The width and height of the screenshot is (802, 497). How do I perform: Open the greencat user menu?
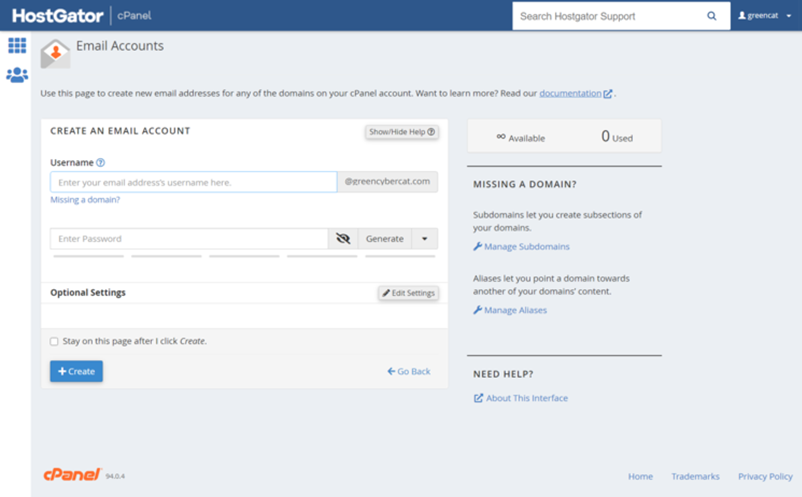click(765, 16)
